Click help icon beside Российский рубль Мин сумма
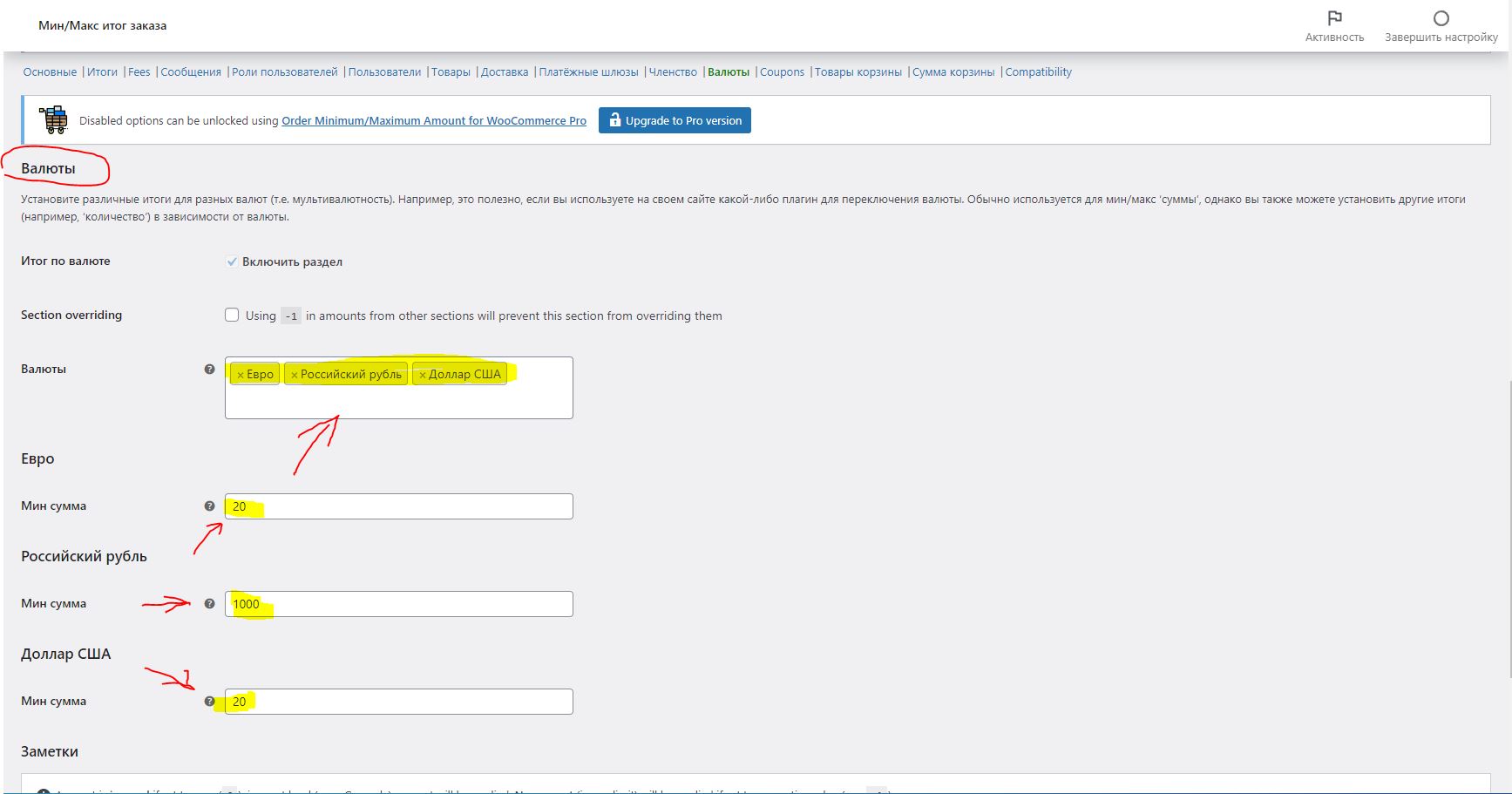This screenshot has height=794, width=1512. pyautogui.click(x=209, y=604)
